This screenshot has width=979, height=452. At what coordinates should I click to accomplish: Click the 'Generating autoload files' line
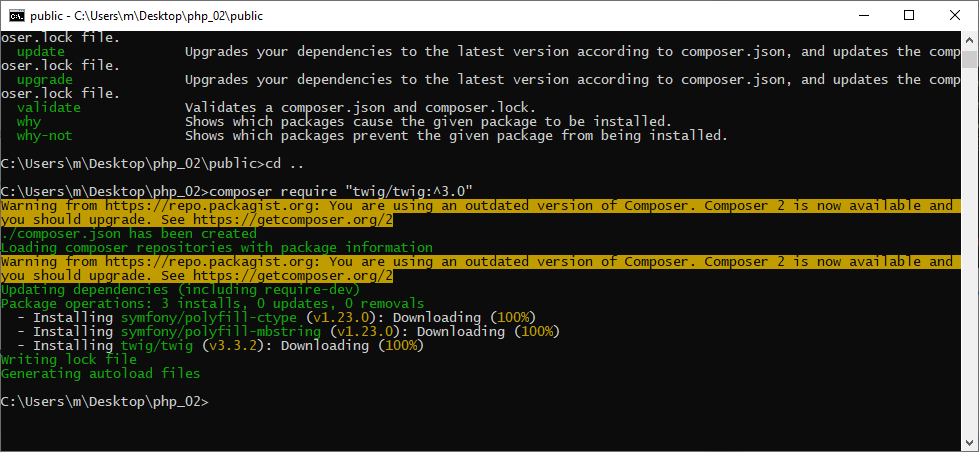tap(100, 373)
